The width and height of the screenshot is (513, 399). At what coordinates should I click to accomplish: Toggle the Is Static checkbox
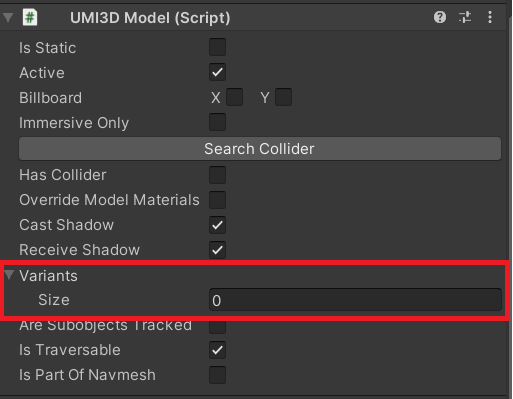(x=217, y=47)
